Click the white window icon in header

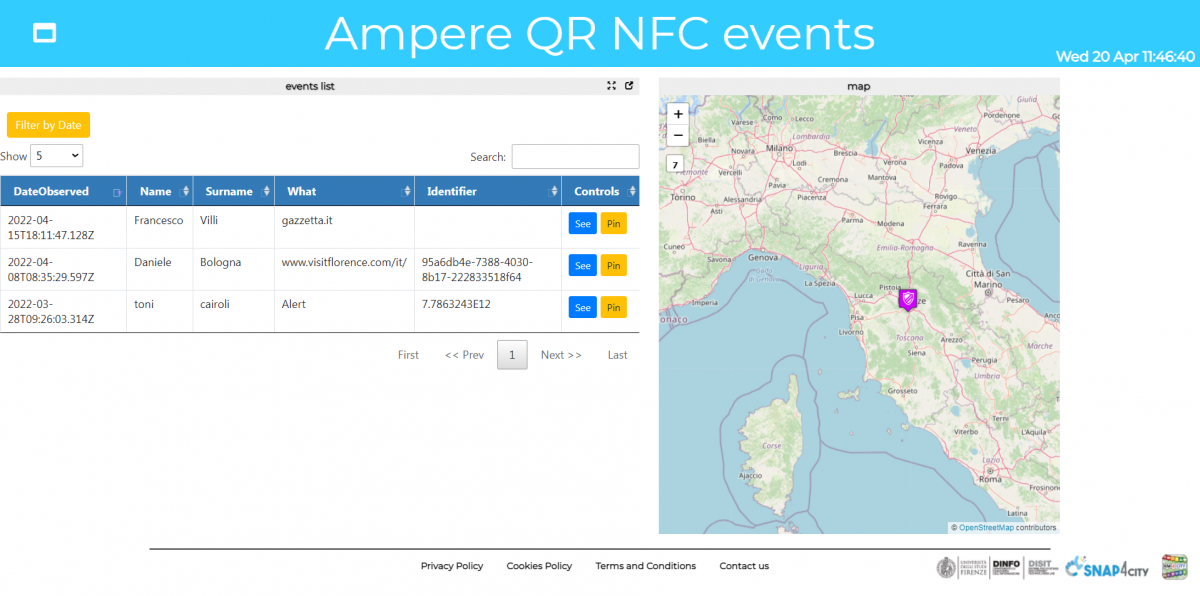coord(44,33)
